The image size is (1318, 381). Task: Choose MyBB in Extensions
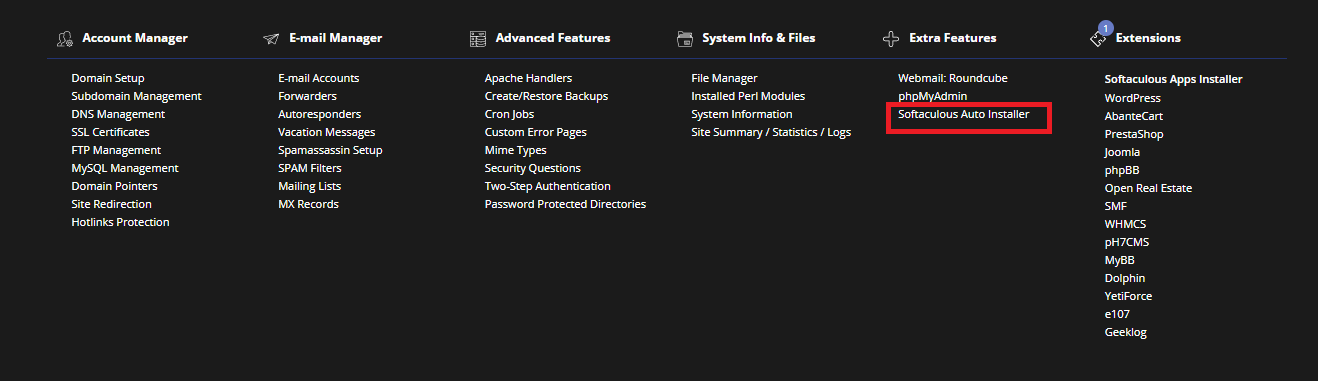[1120, 260]
